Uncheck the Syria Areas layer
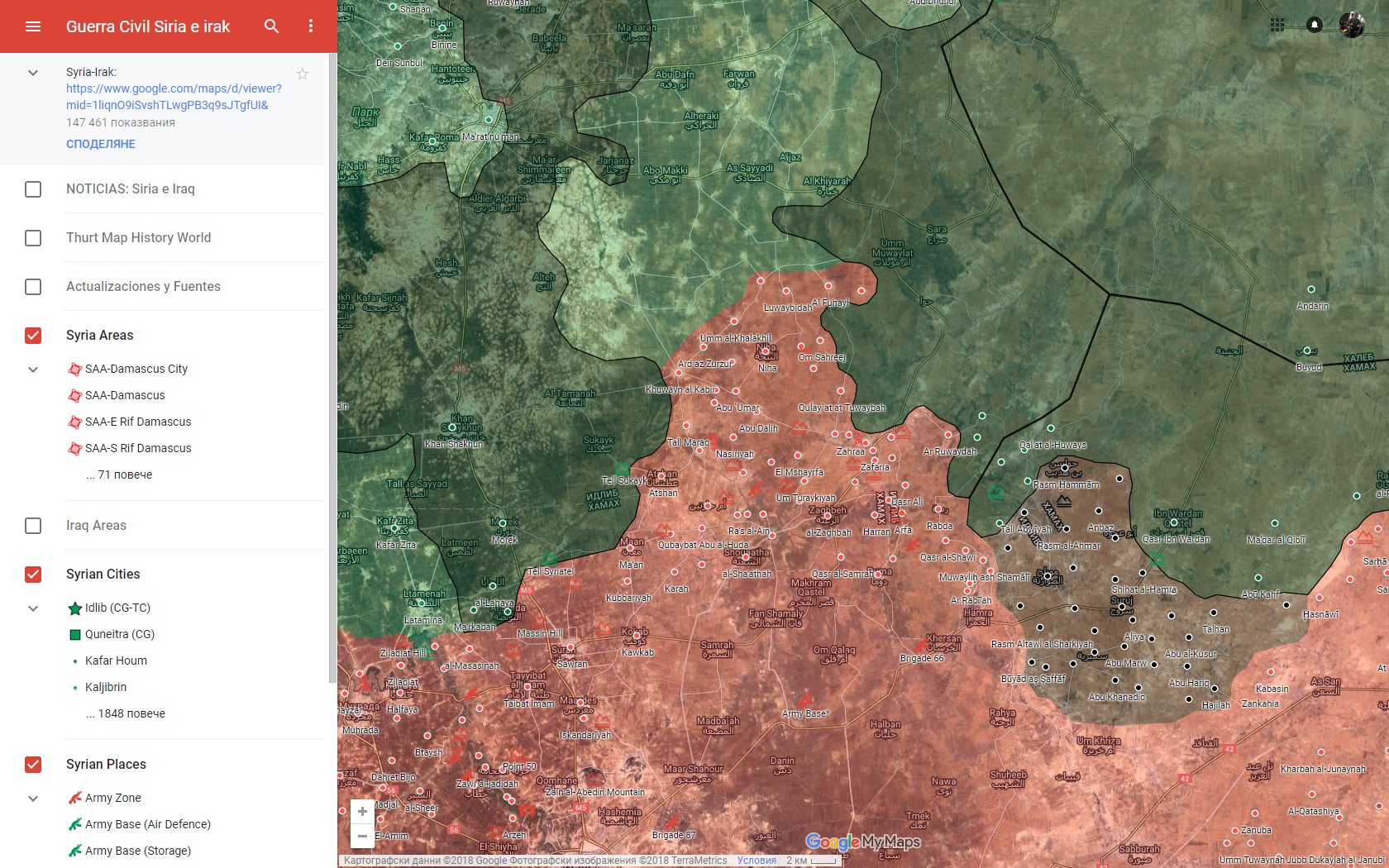The width and height of the screenshot is (1389, 868). point(33,336)
